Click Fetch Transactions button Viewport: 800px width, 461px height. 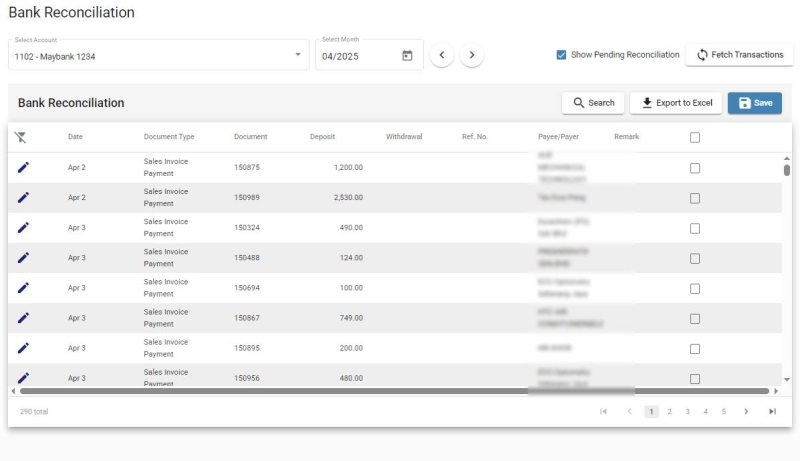click(739, 55)
